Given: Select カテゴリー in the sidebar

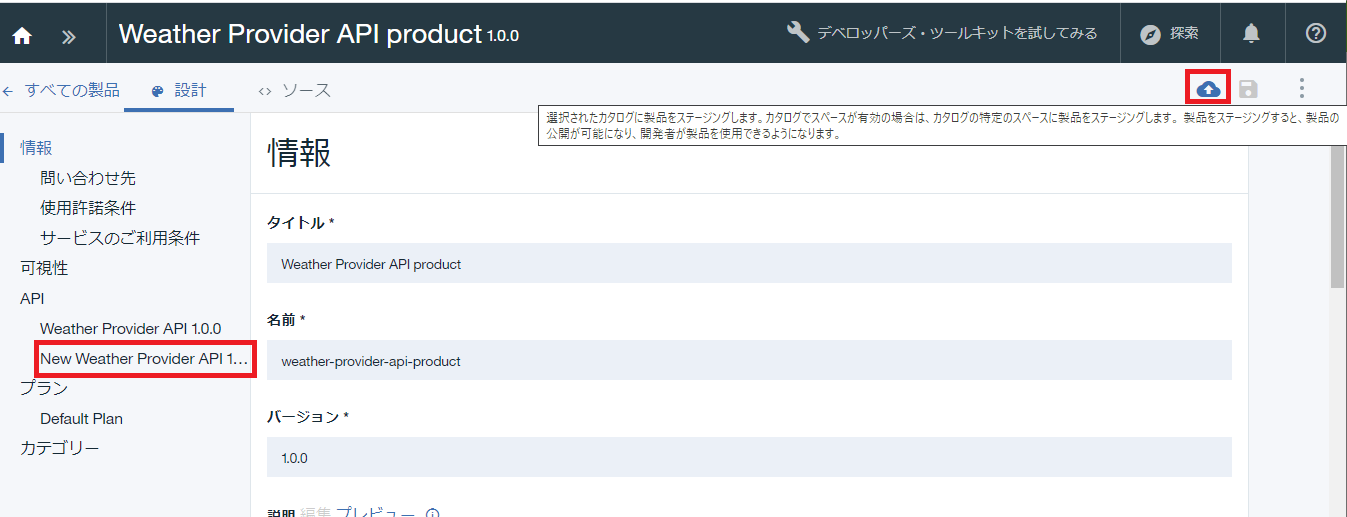Looking at the screenshot, I should (60, 448).
